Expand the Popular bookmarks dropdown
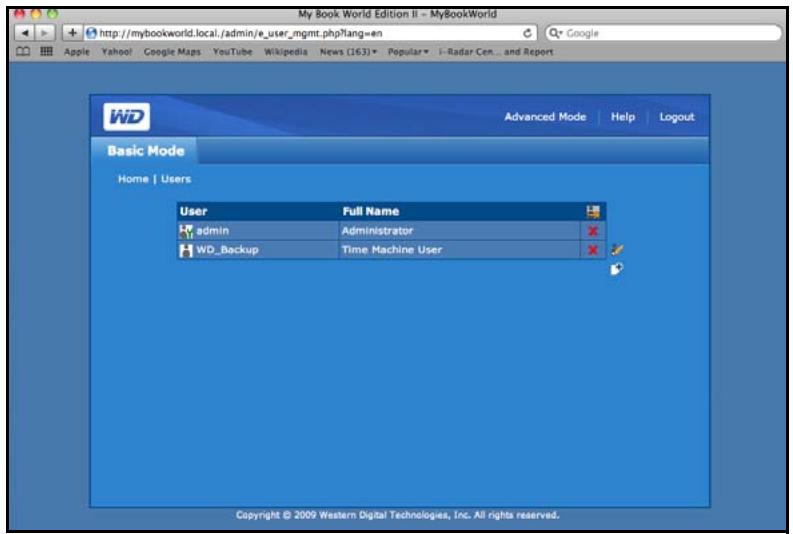Image resolution: width=793 pixels, height=534 pixels. [x=408, y=52]
